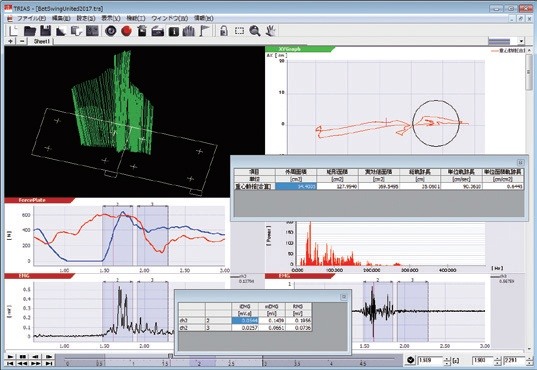The image size is (537, 370).
Task: Toggle the padlock lock icon
Action: tap(224, 31)
